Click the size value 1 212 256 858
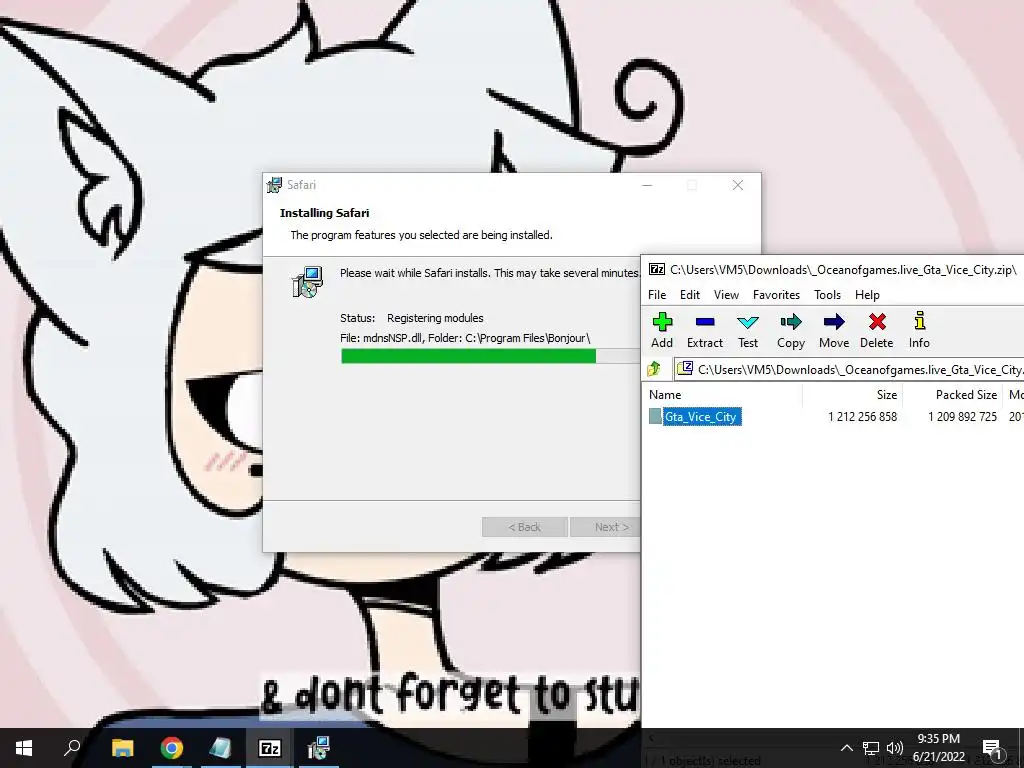Image resolution: width=1024 pixels, height=768 pixels. (862, 417)
